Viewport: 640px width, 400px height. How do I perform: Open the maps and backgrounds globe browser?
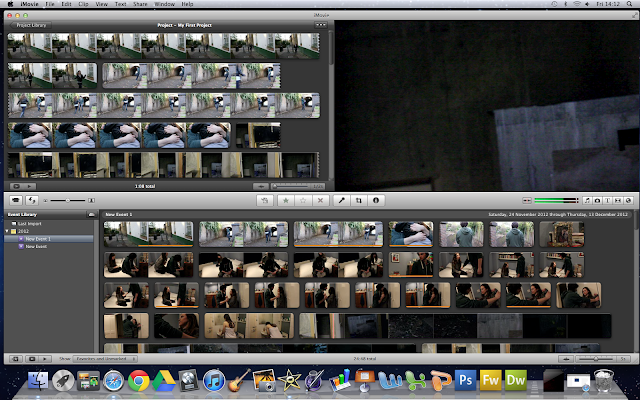point(628,200)
